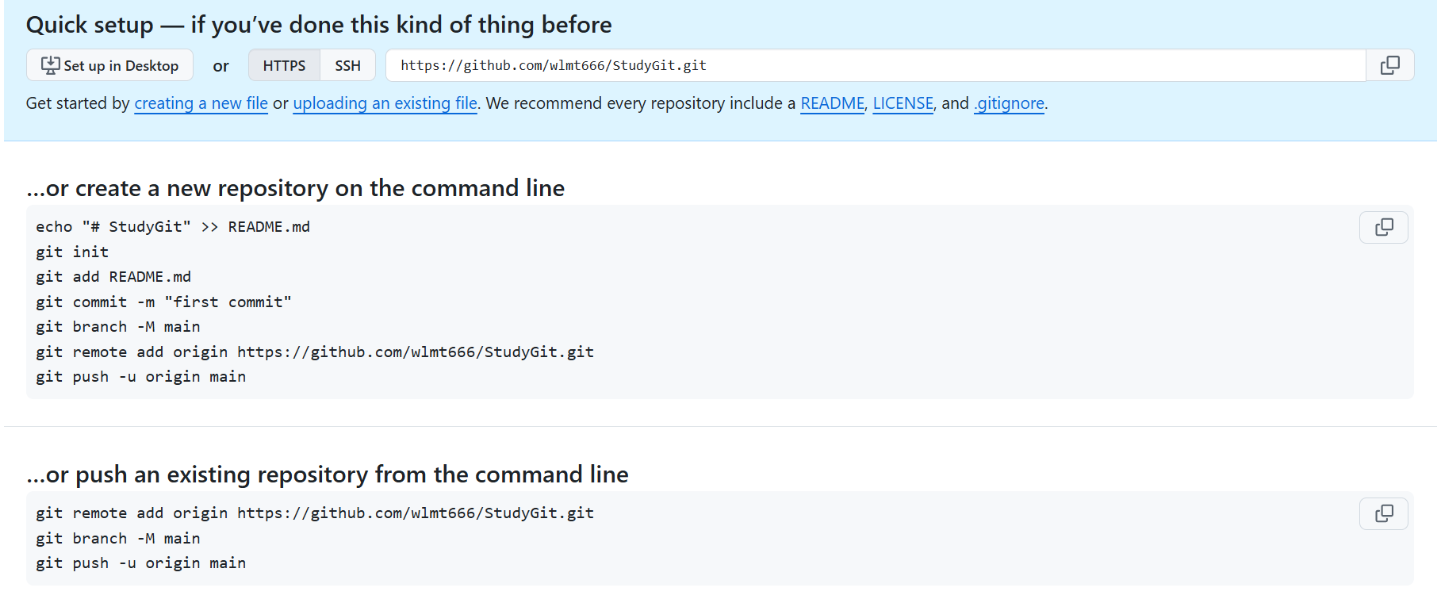Click the Quick setup heading
Image resolution: width=1437 pixels, height=602 pixels.
click(x=319, y=24)
